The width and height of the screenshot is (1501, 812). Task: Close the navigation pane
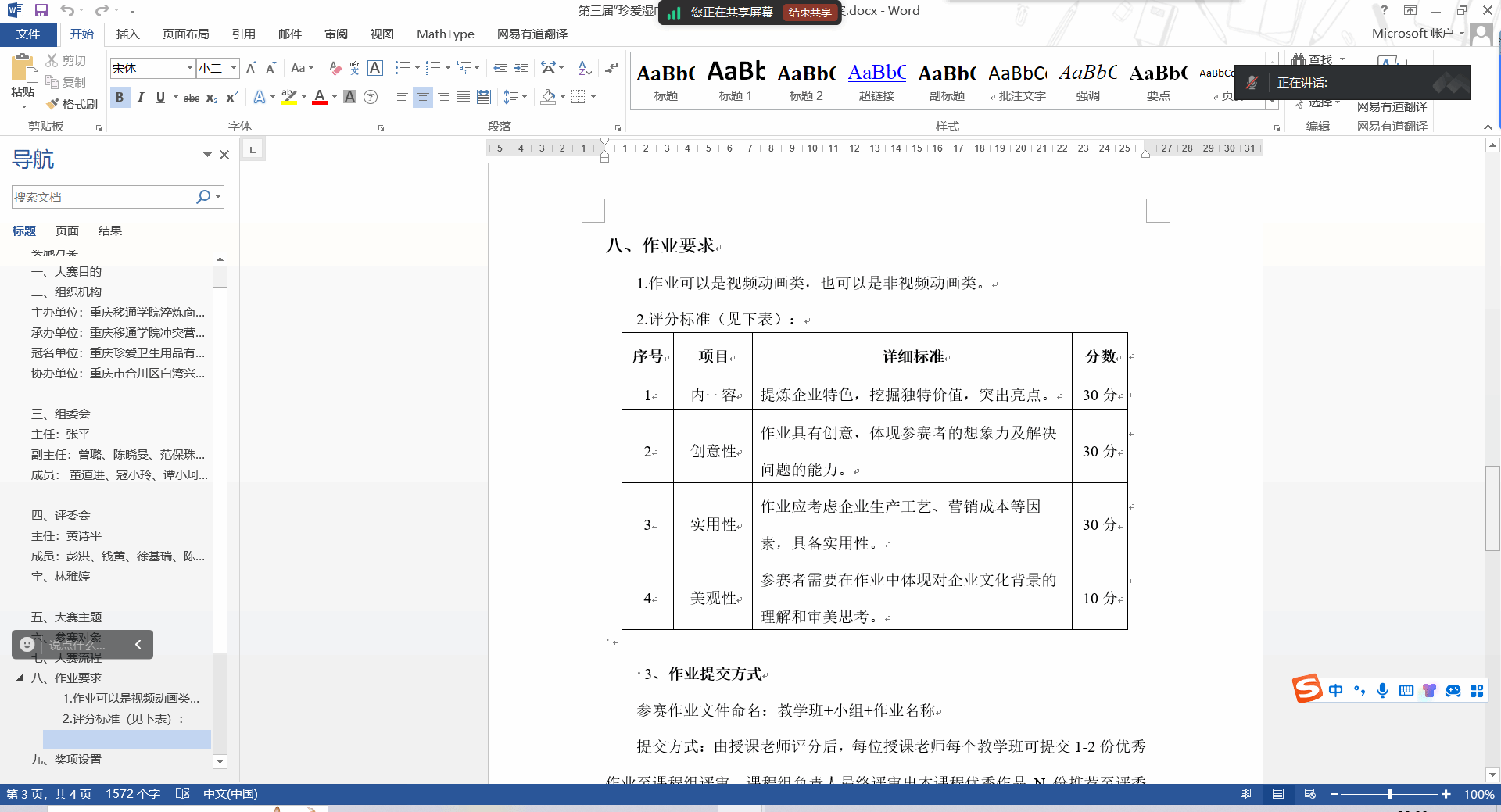(224, 155)
